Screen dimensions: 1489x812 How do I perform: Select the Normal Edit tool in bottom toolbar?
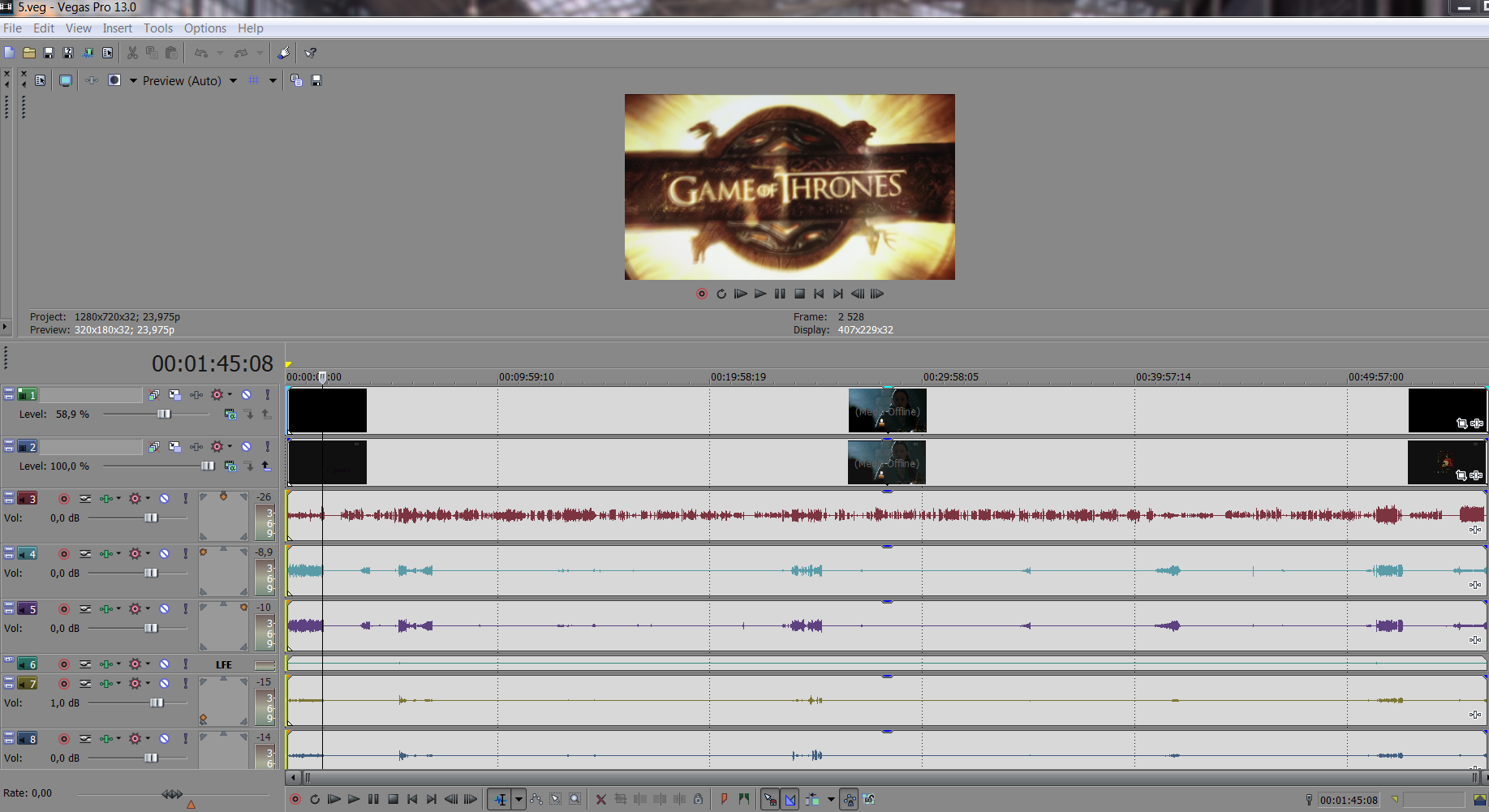point(501,799)
